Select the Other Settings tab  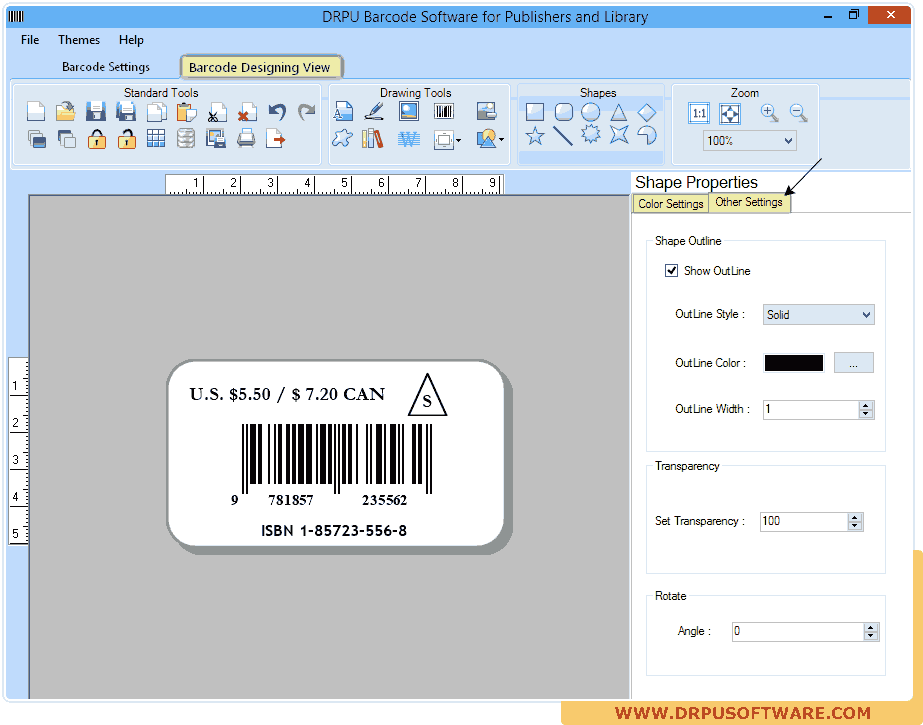coord(749,202)
